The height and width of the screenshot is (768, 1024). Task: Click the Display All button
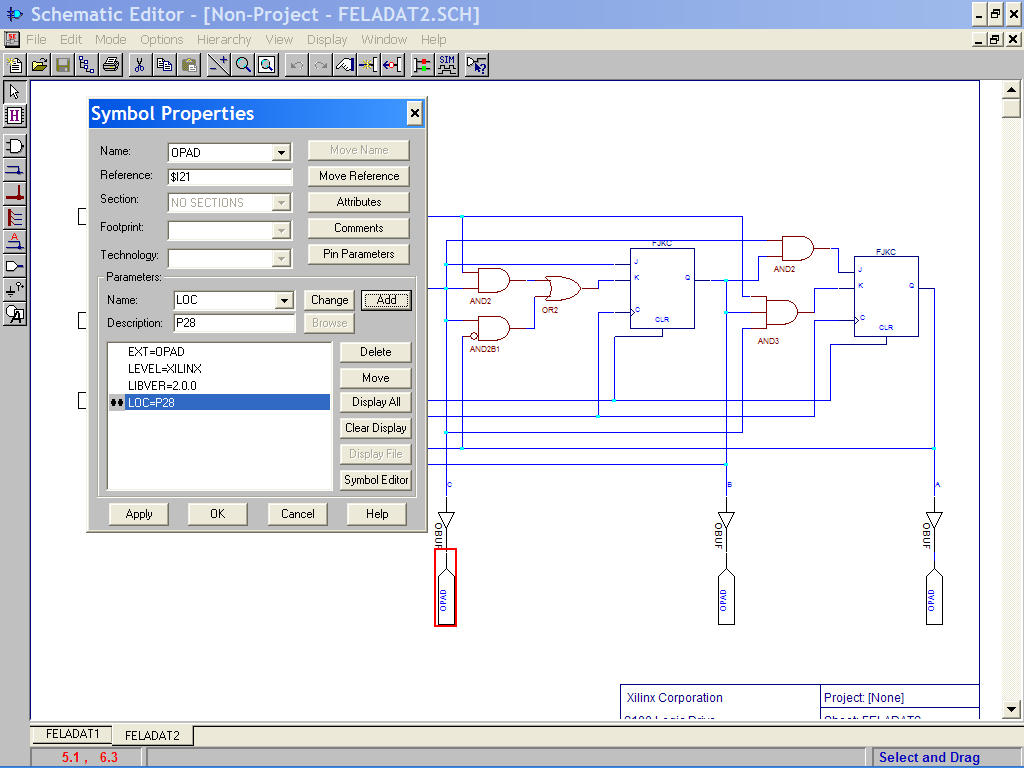[x=376, y=402]
